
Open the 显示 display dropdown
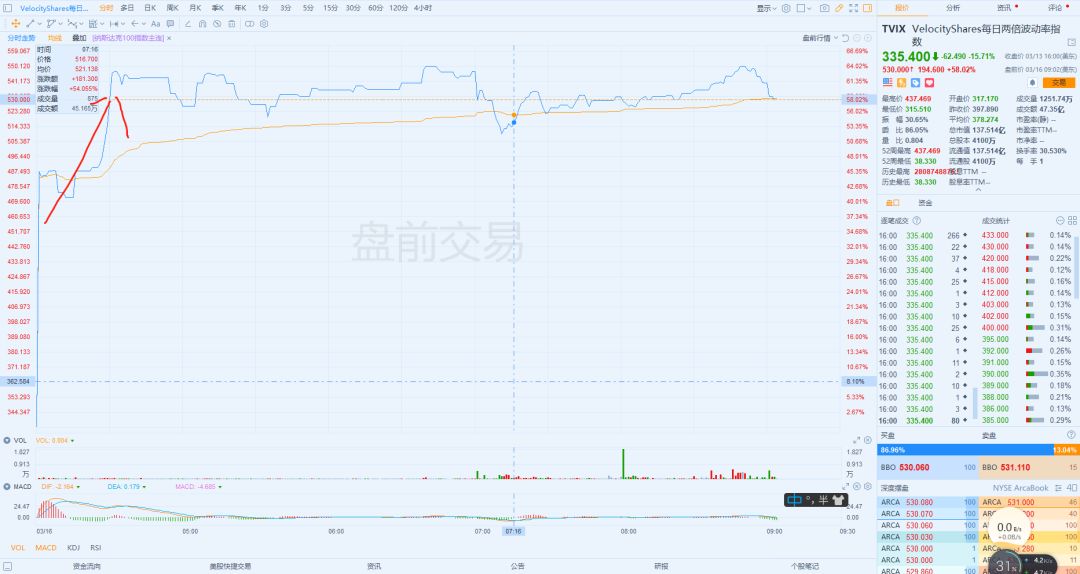(x=766, y=8)
